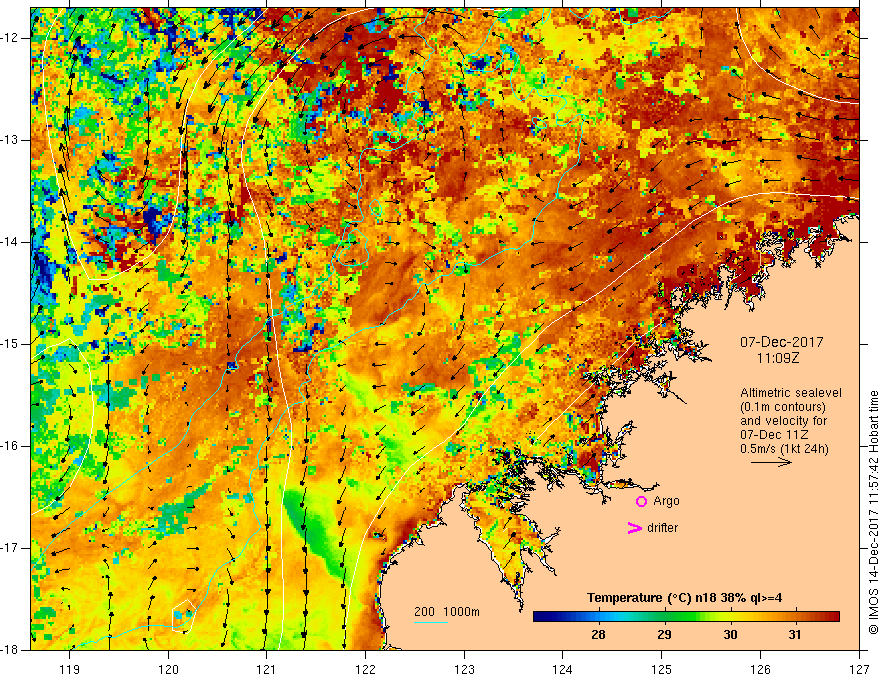Click the colorbar tick label '29'
This screenshot has width=880, height=680.
[x=664, y=635]
